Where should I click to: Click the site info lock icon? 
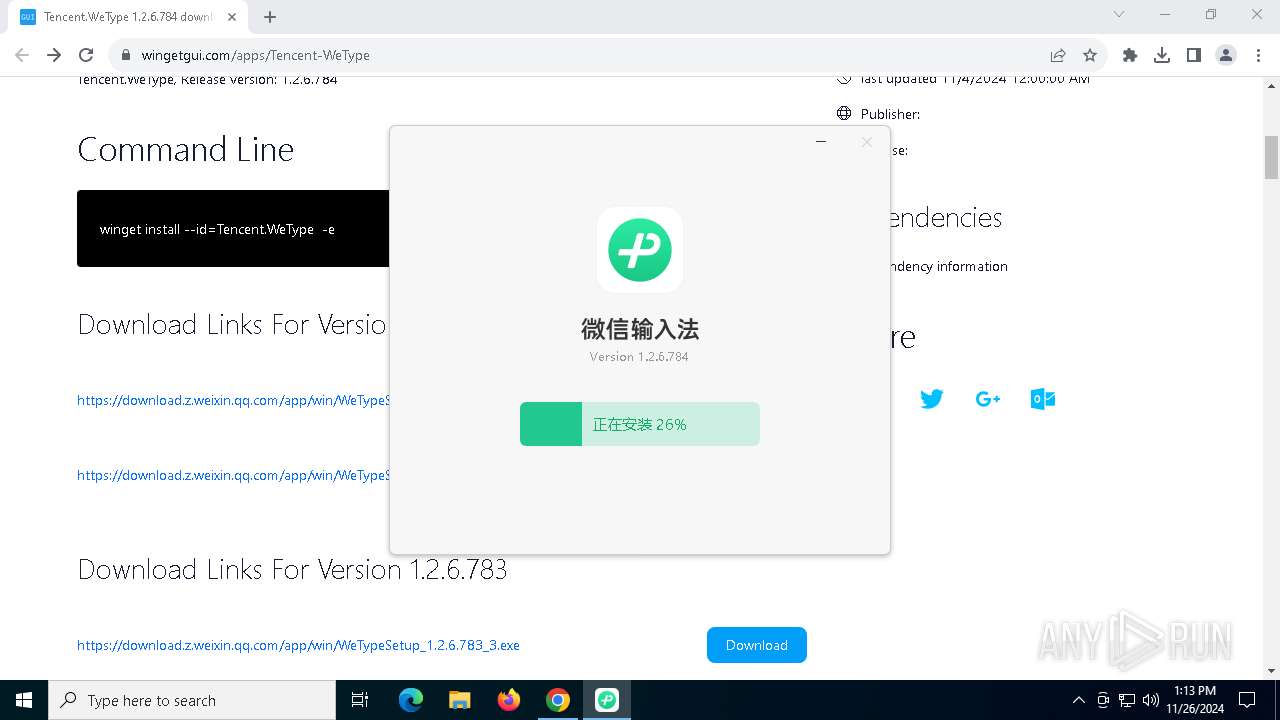coord(125,55)
